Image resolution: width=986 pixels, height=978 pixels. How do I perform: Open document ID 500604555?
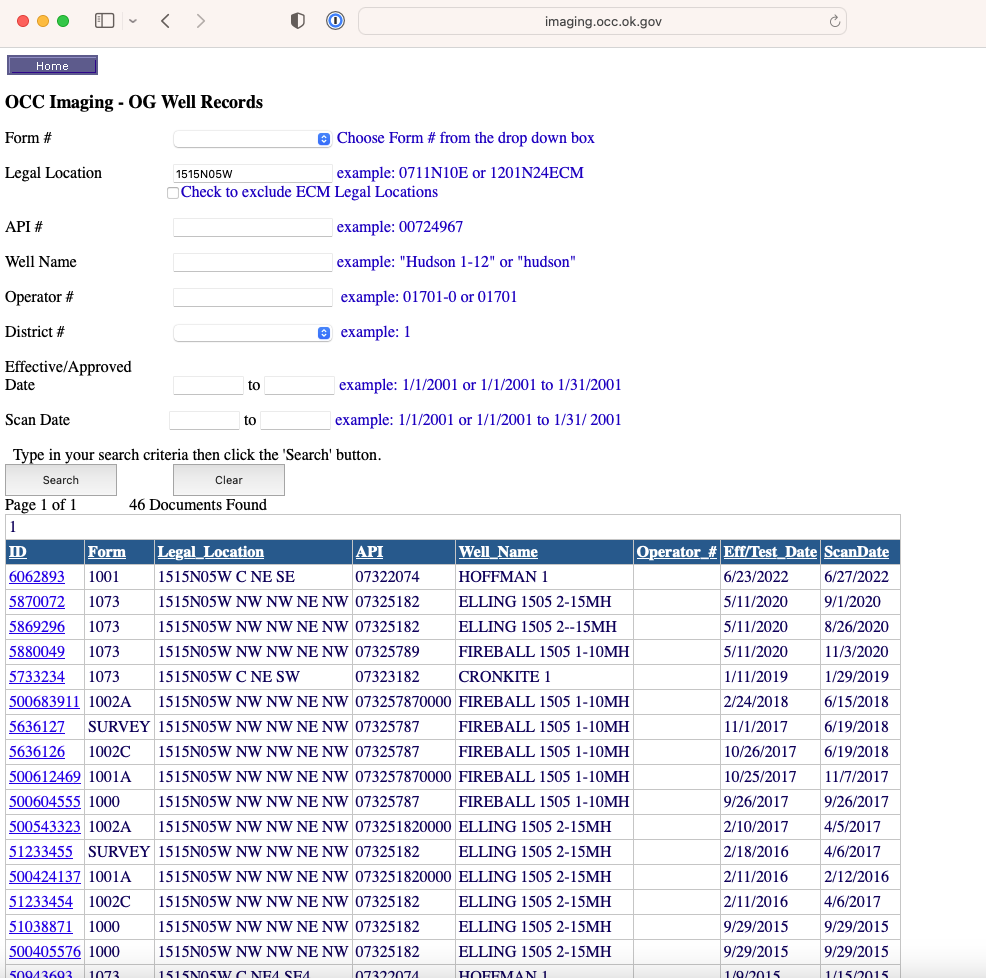point(45,802)
